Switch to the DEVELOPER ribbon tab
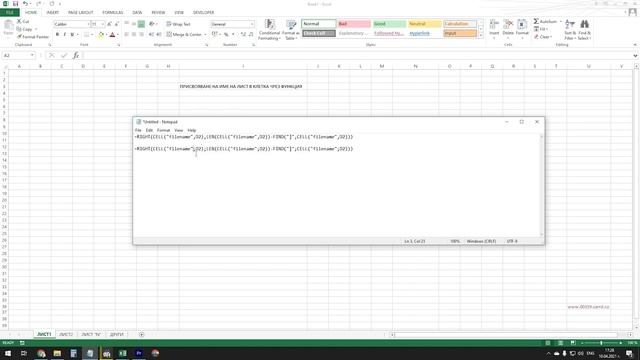 203,13
